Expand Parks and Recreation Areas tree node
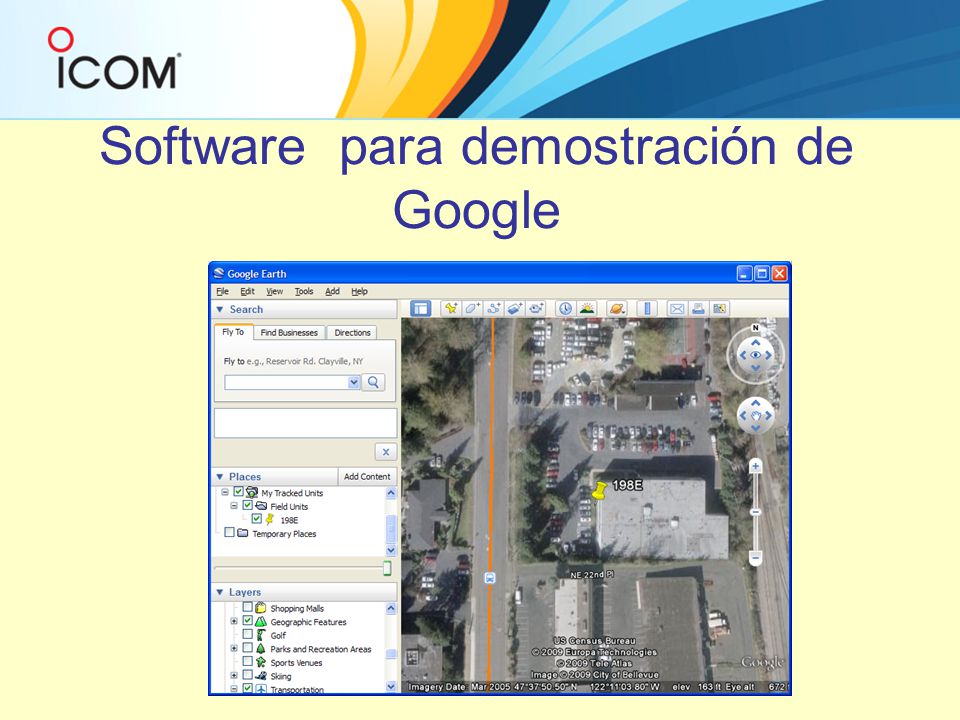 tap(234, 648)
